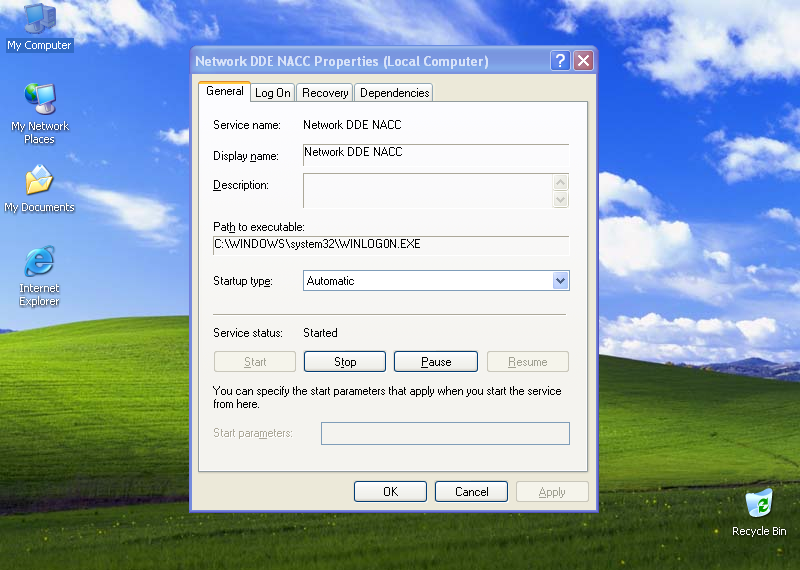Click the Stop service button

point(345,362)
